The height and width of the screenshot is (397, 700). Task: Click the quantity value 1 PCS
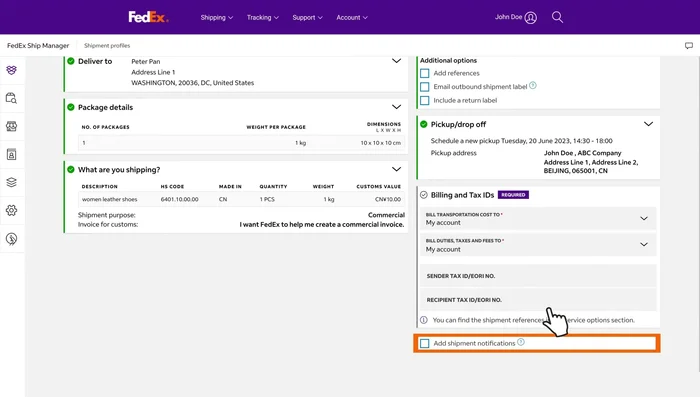pyautogui.click(x=267, y=199)
